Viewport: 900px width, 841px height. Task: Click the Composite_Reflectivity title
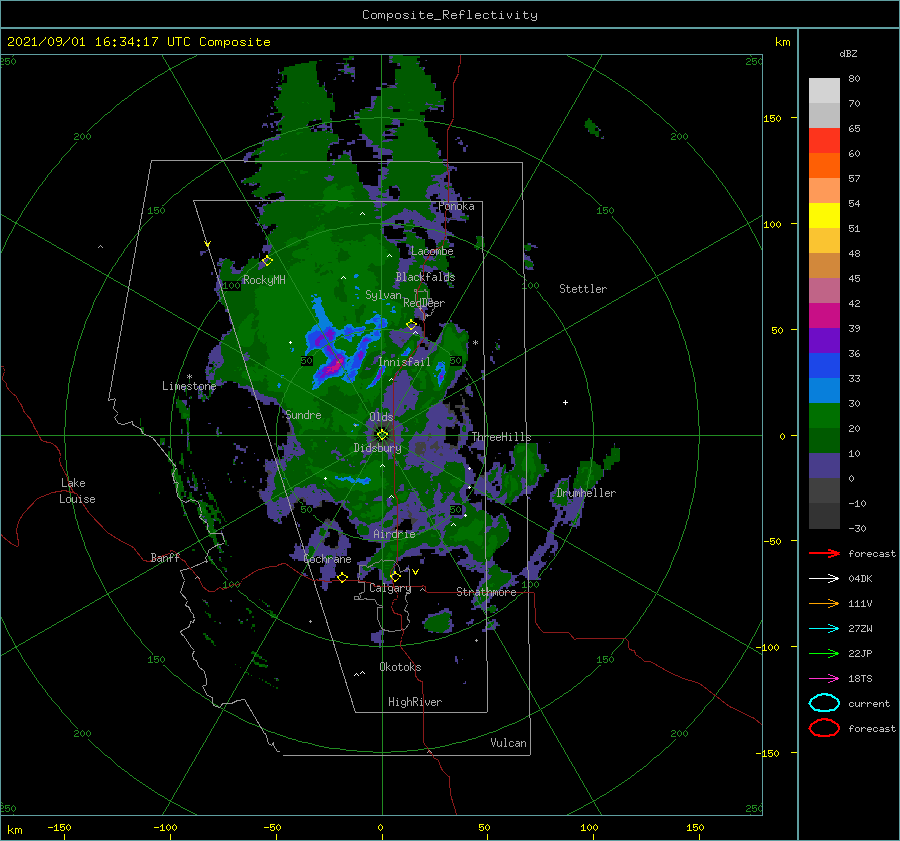point(450,15)
